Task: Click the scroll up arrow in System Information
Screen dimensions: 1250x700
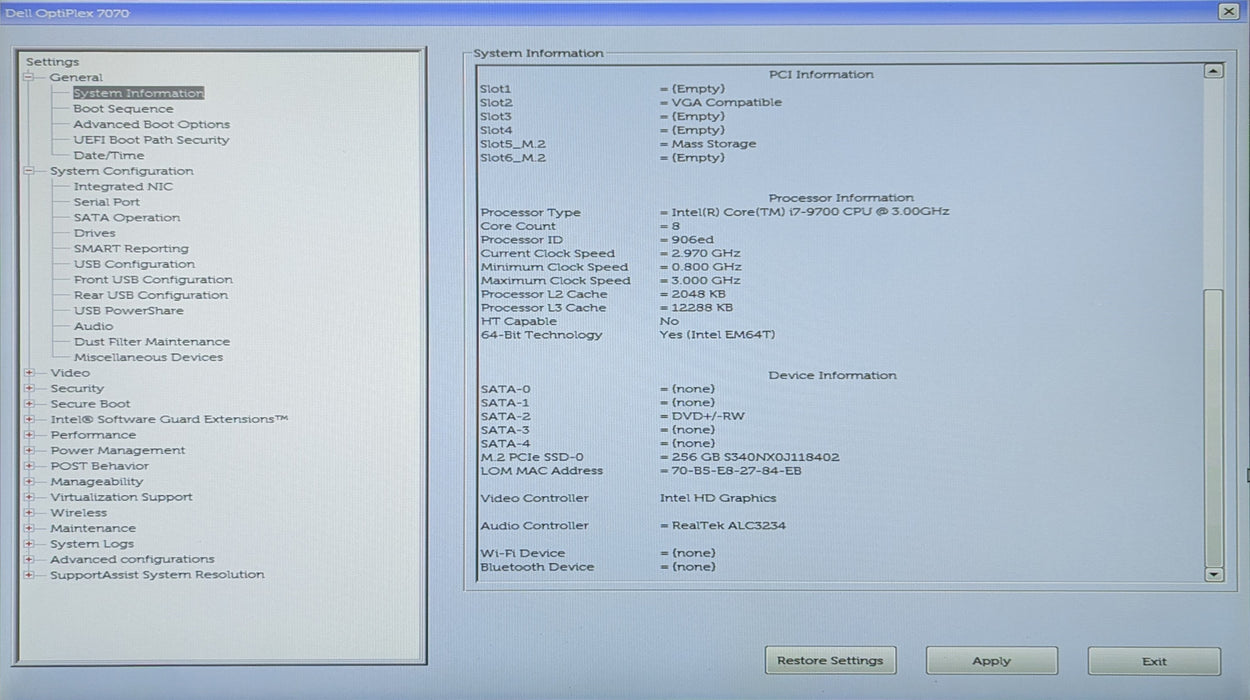Action: [1213, 71]
